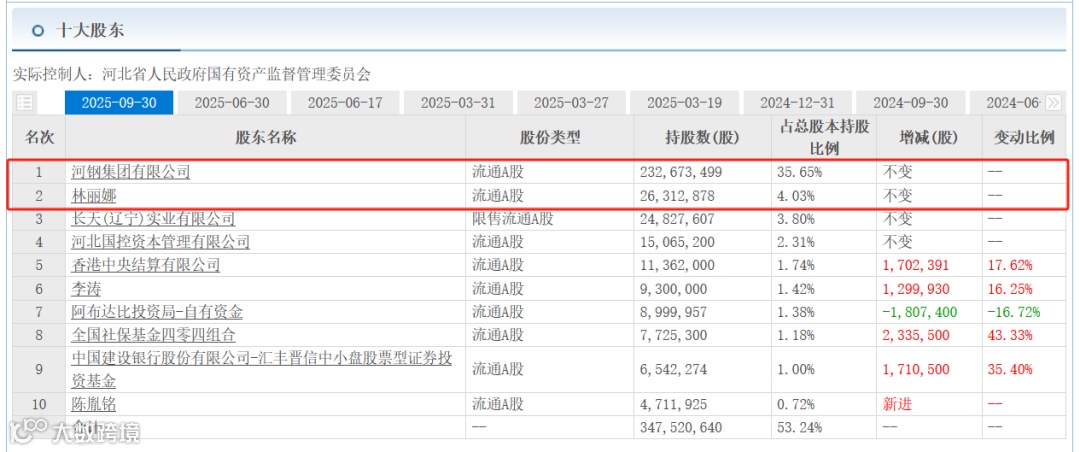Select the 2025-09-30 date tab

(x=118, y=103)
